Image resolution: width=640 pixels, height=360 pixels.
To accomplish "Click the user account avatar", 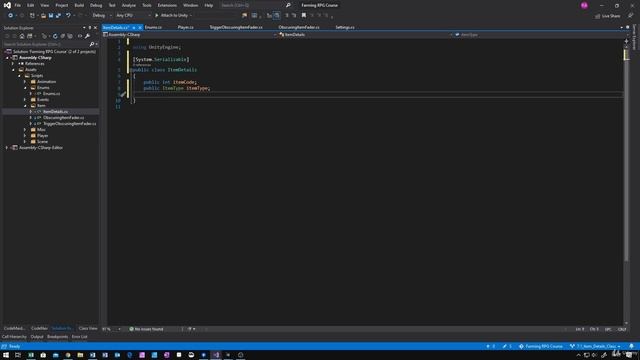I will point(584,5).
